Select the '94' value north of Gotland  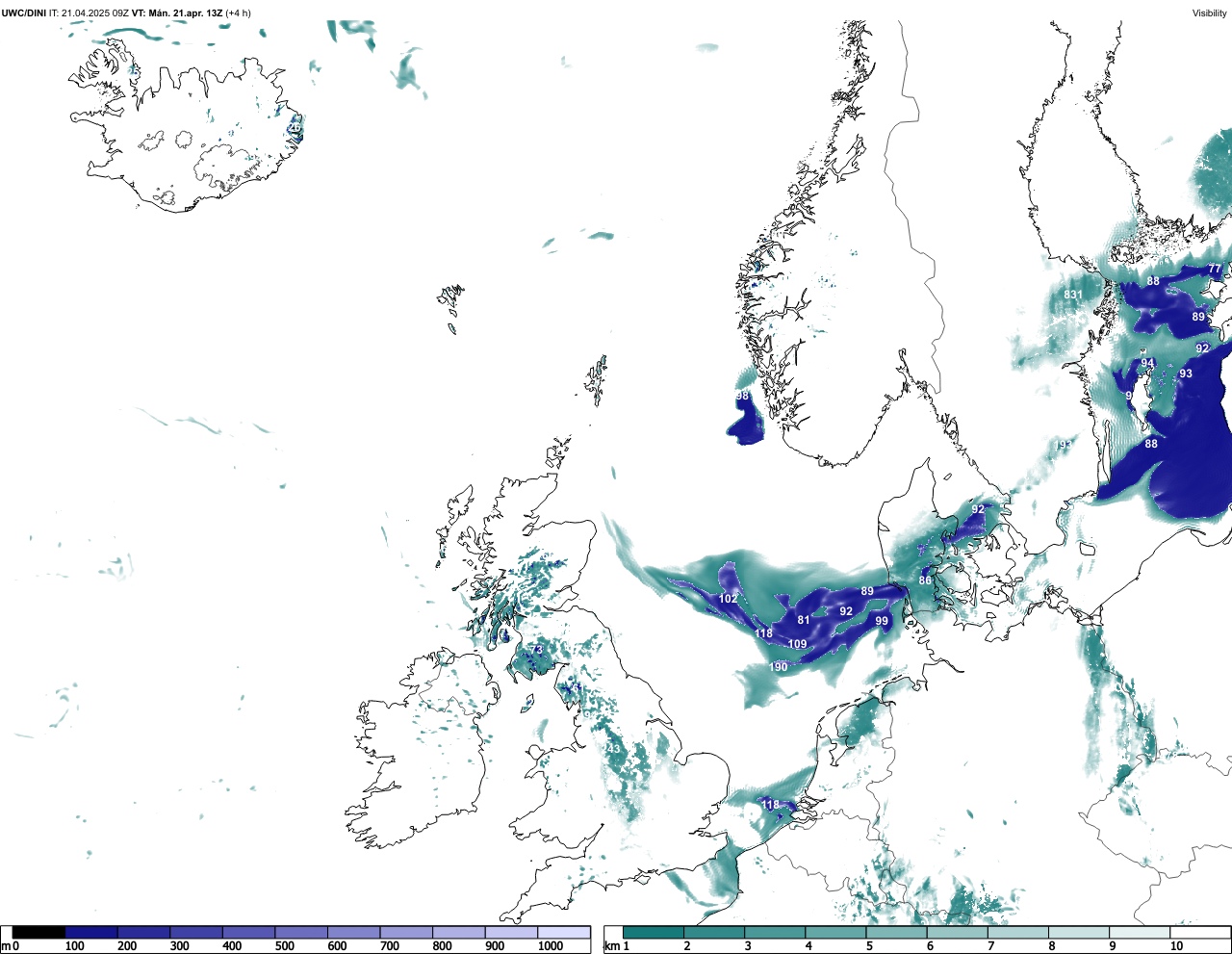(x=1147, y=364)
